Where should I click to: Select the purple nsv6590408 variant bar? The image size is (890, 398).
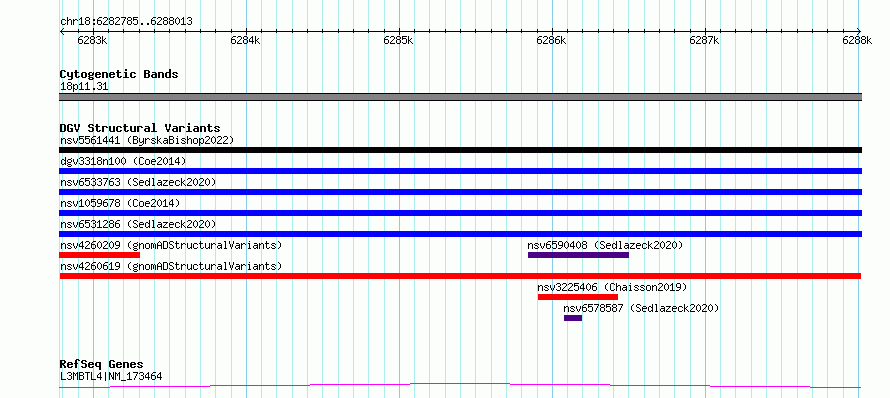pyautogui.click(x=578, y=255)
